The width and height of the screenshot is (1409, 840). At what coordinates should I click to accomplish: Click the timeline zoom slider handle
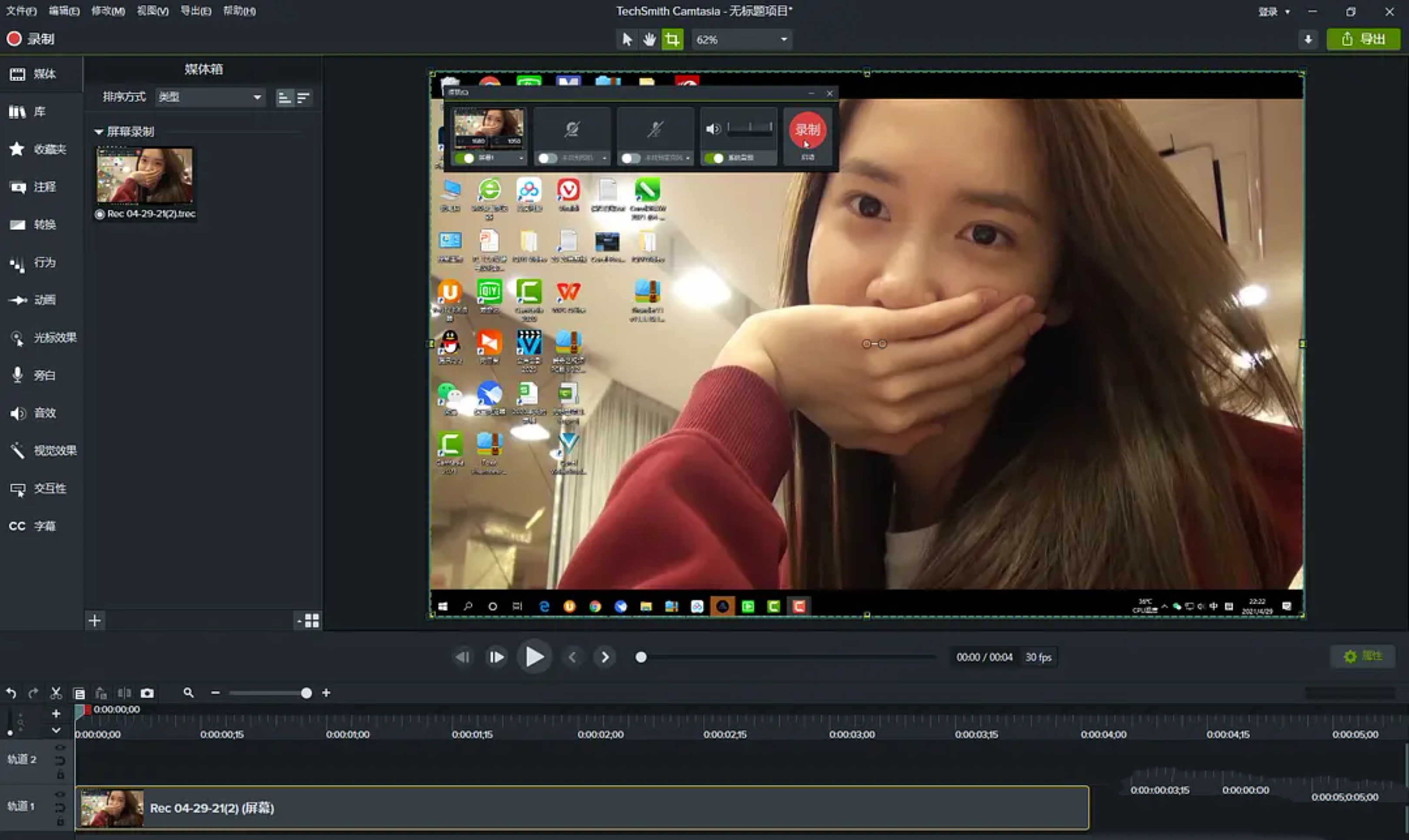click(x=306, y=693)
